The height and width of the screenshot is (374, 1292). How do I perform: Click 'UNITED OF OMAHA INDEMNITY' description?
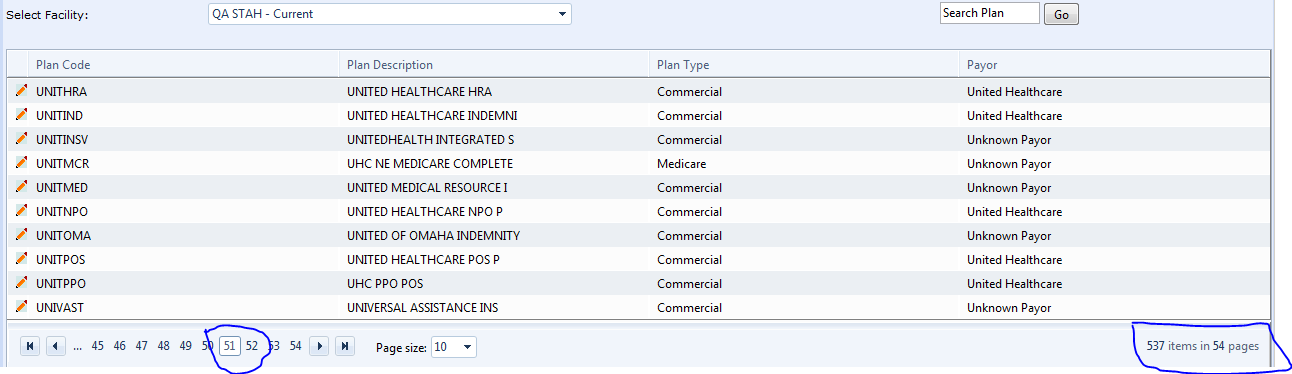tap(433, 236)
